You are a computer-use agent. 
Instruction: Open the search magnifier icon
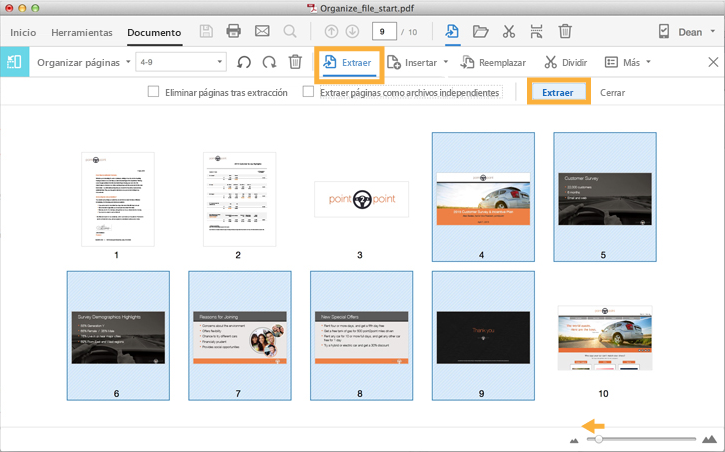pyautogui.click(x=290, y=31)
